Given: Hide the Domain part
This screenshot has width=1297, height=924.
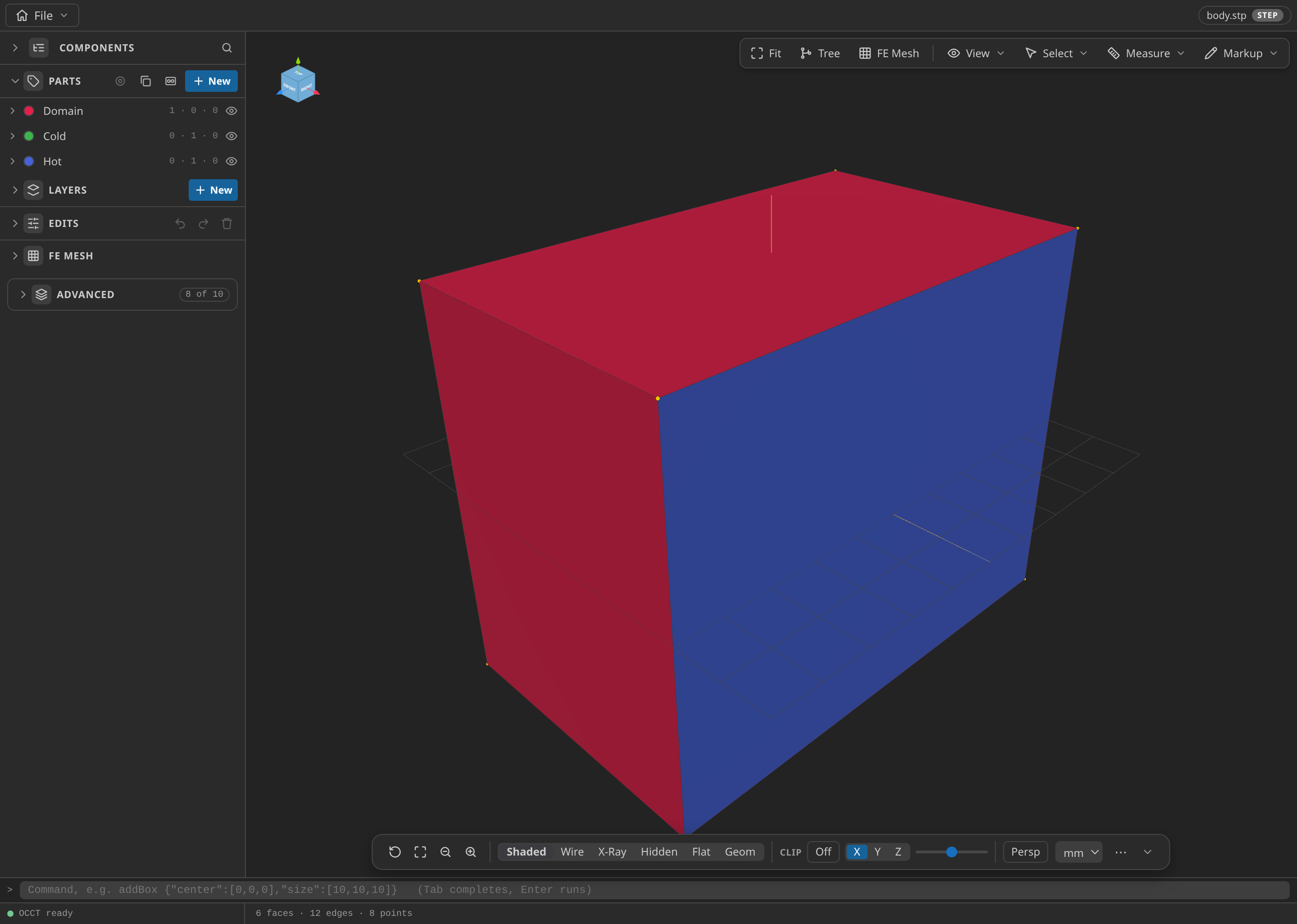Looking at the screenshot, I should (x=231, y=111).
